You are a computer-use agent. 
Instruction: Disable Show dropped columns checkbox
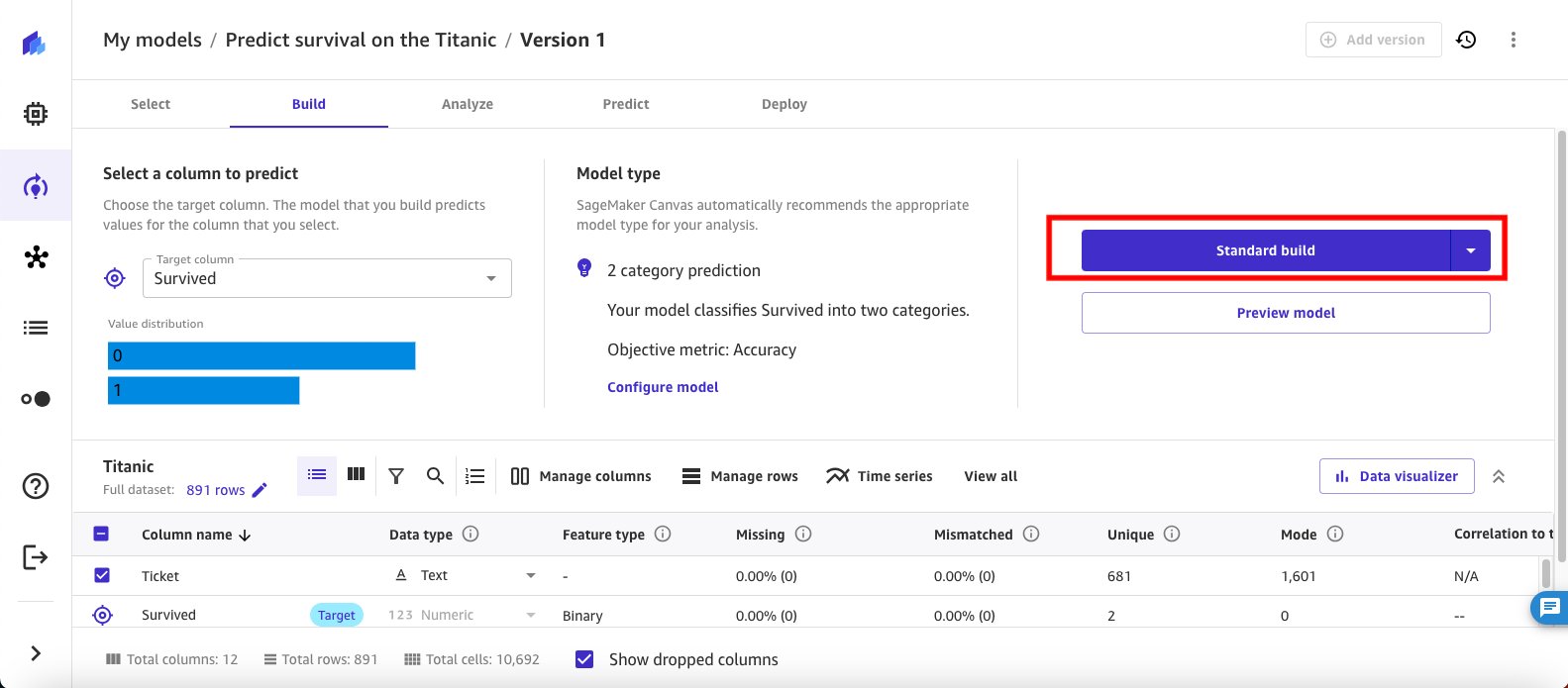coord(584,659)
